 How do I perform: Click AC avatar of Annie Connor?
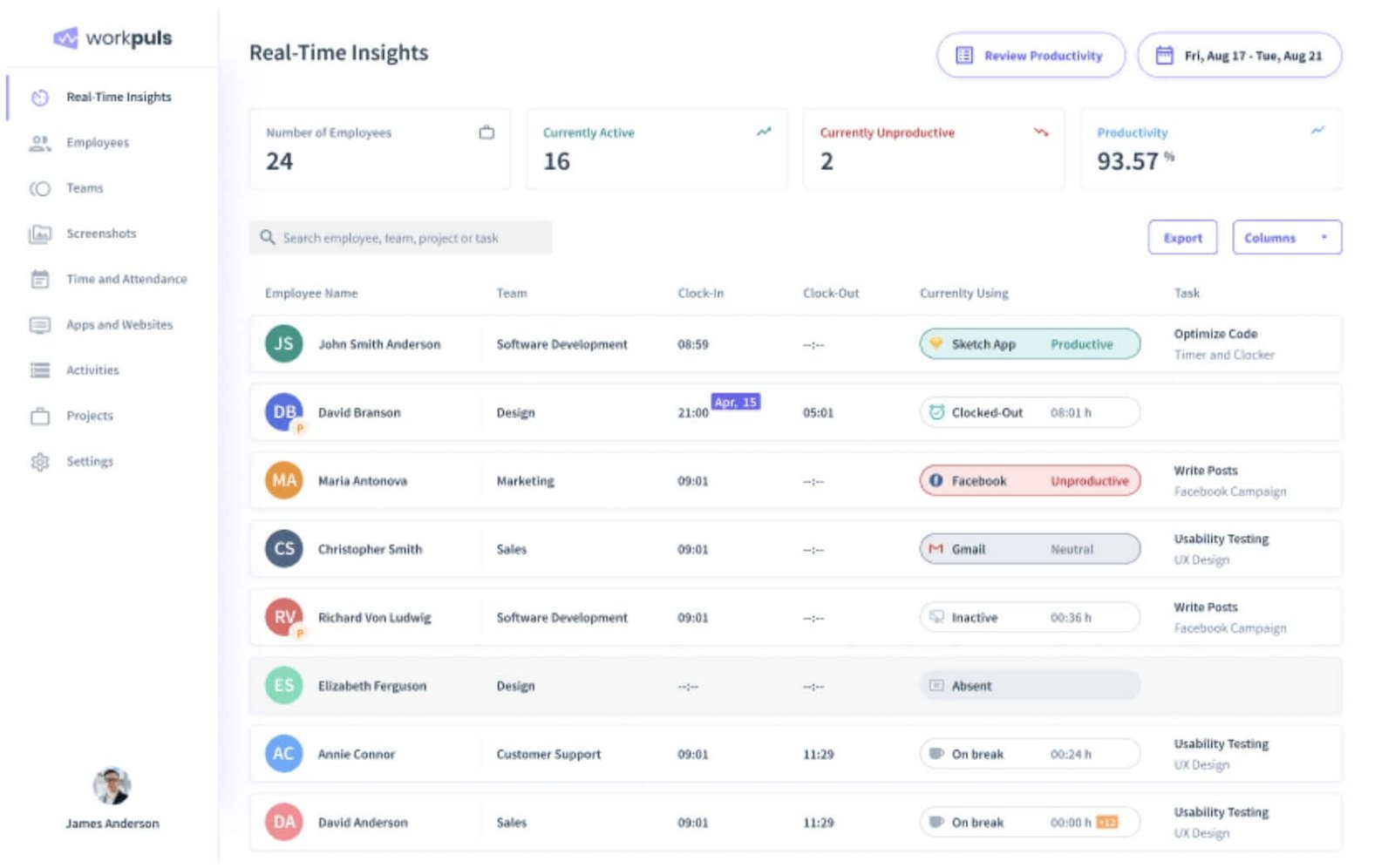click(x=284, y=753)
